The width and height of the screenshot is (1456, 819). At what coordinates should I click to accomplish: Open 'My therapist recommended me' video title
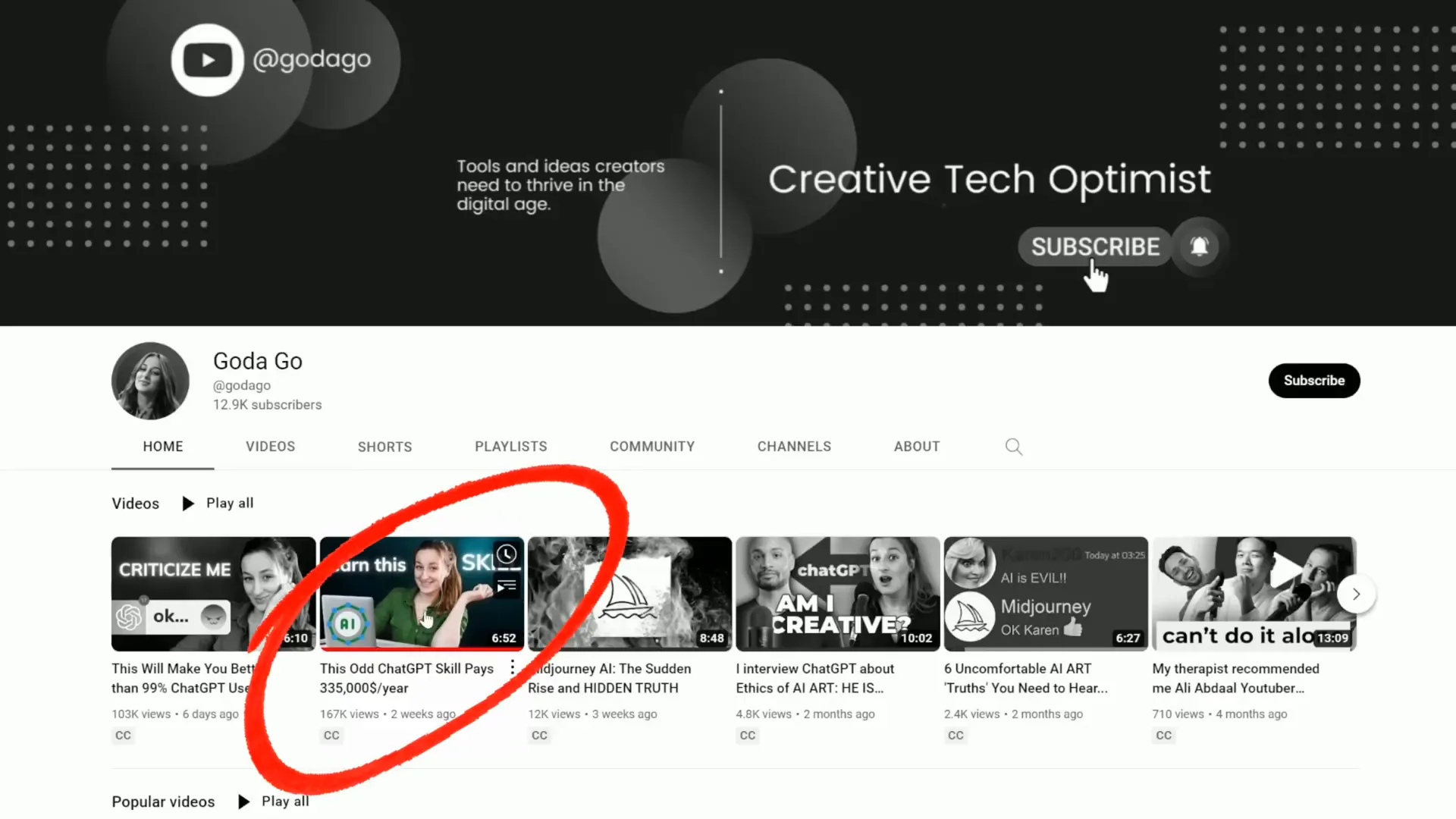point(1235,678)
